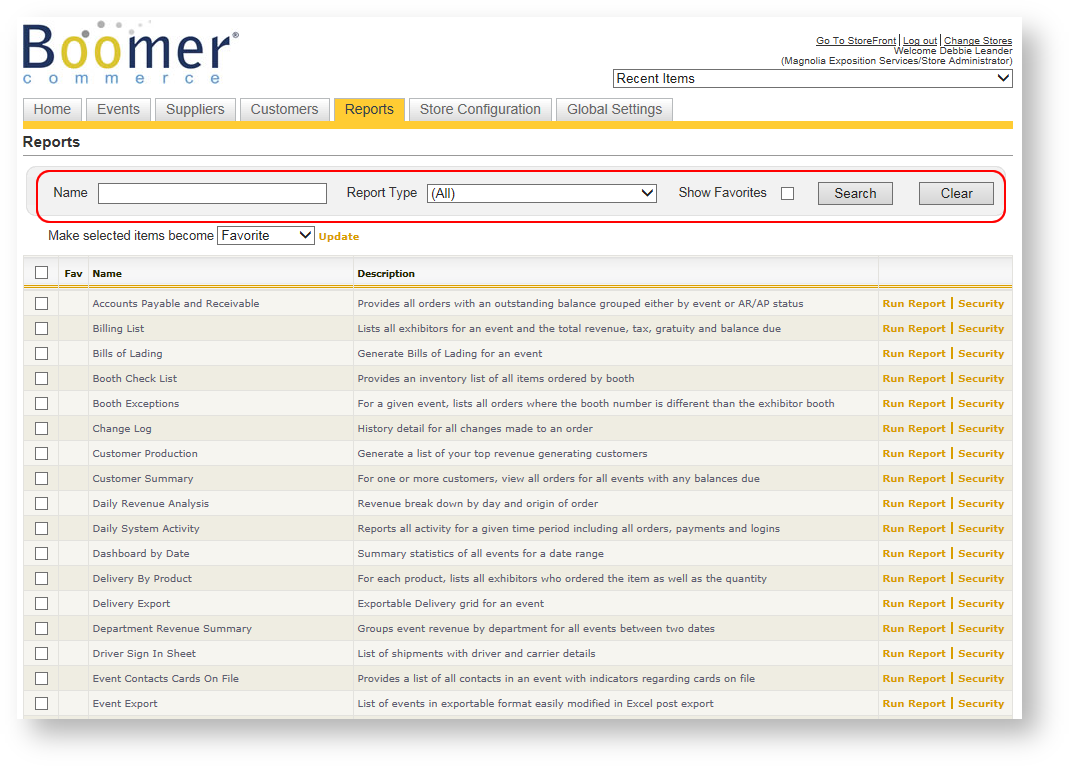Open the 'Make selected items become' dropdown

(266, 235)
